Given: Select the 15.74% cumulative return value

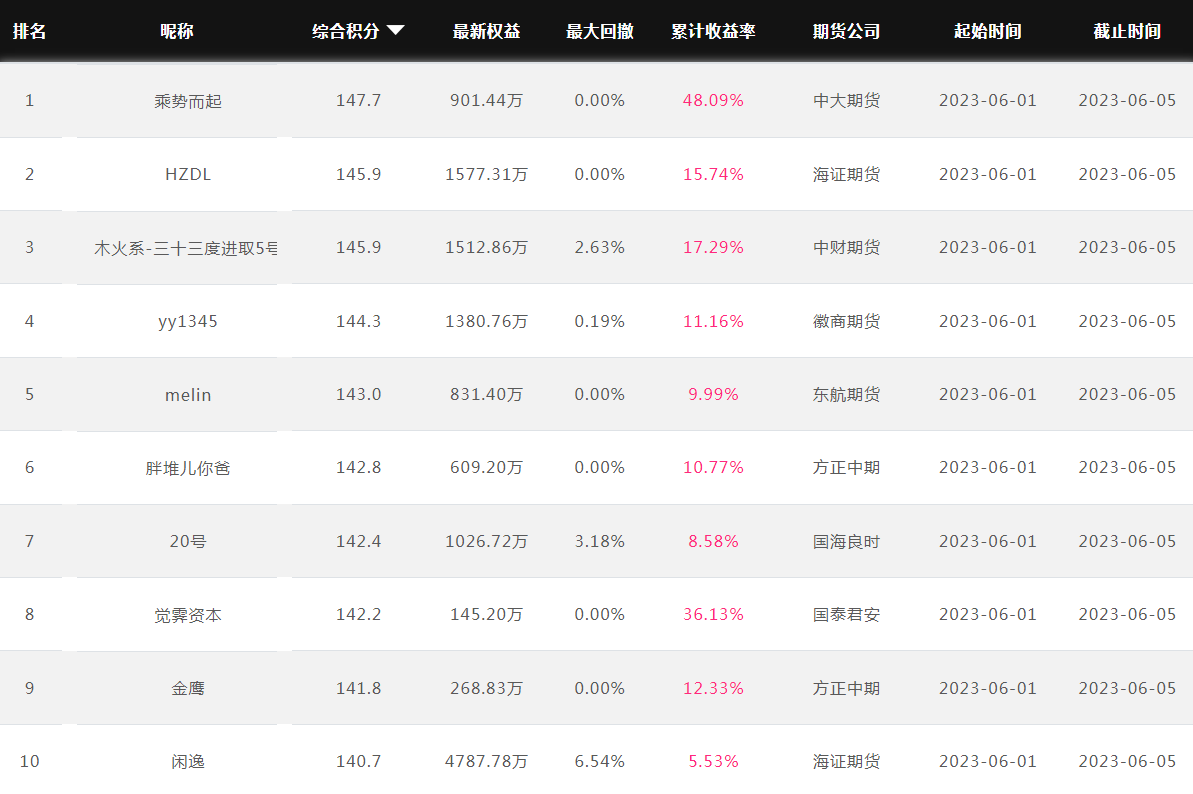Looking at the screenshot, I should click(x=713, y=174).
